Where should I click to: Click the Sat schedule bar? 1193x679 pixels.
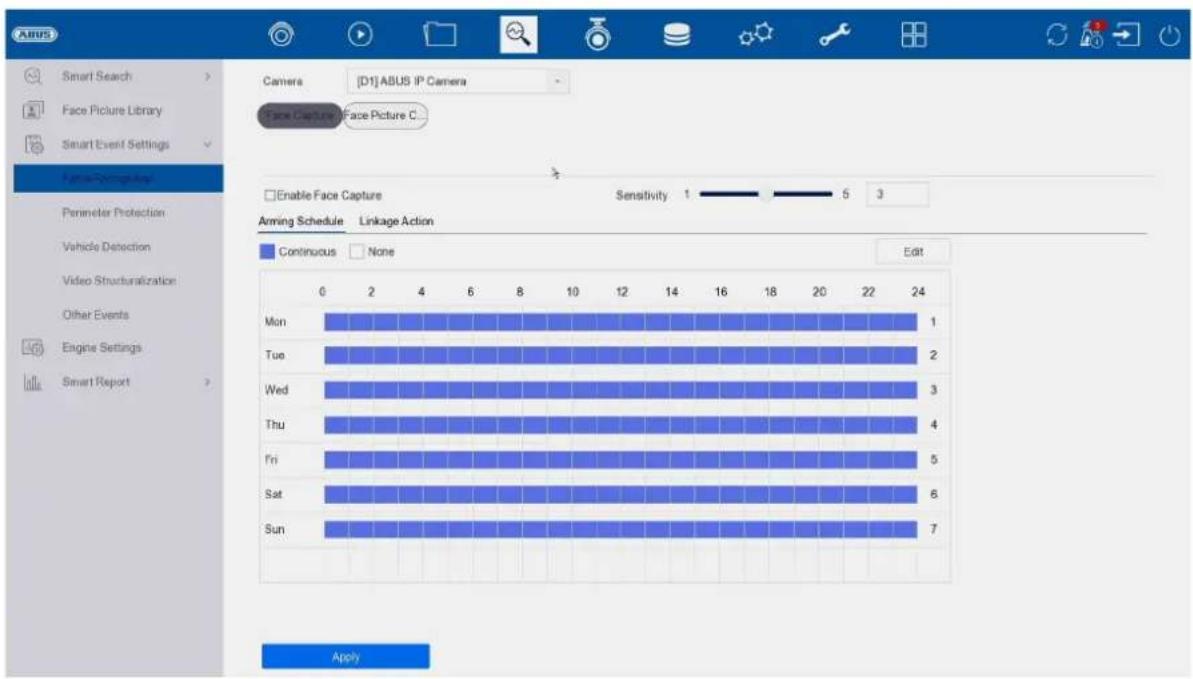(620, 495)
